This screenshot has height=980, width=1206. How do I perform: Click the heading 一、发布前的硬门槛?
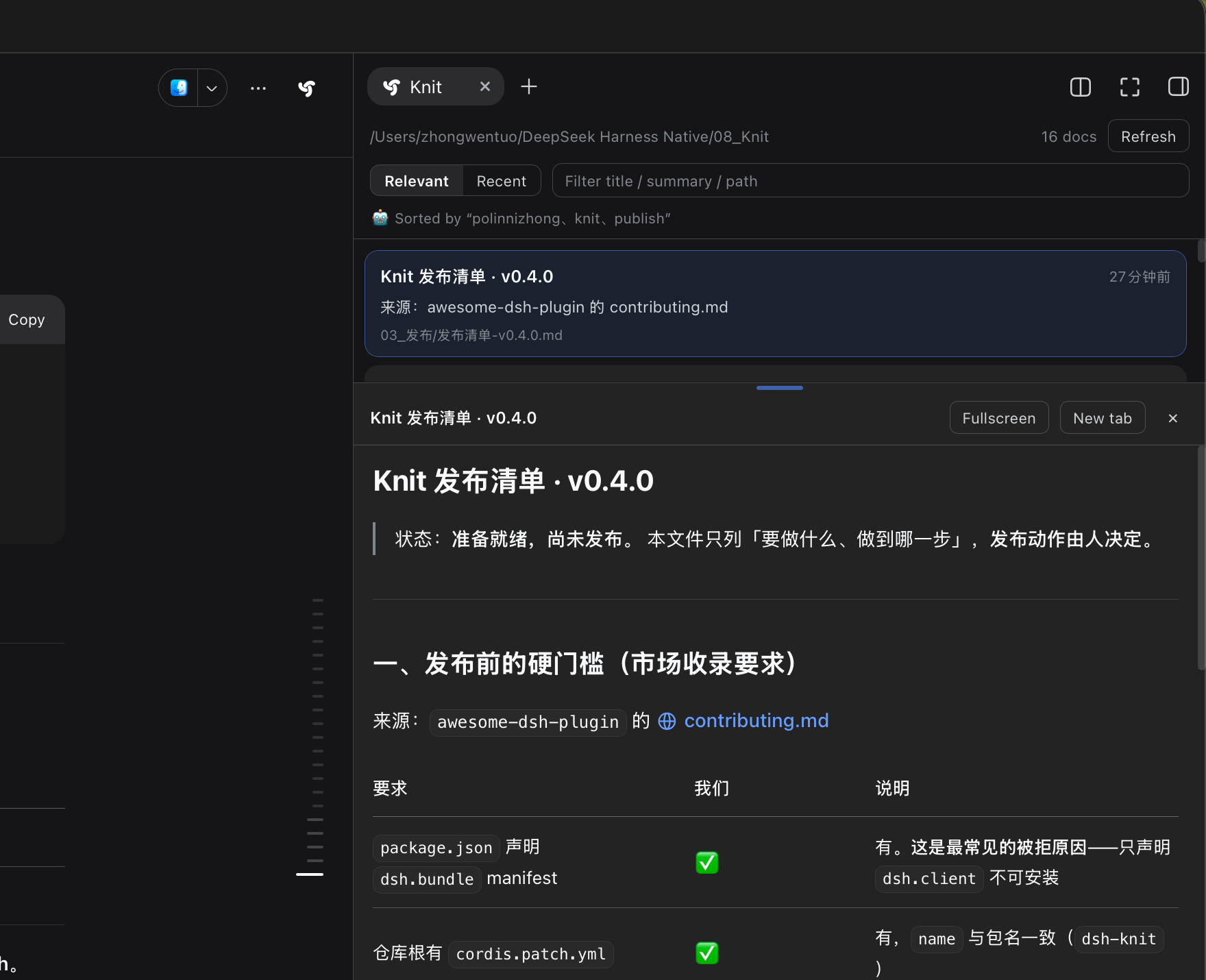585,663
